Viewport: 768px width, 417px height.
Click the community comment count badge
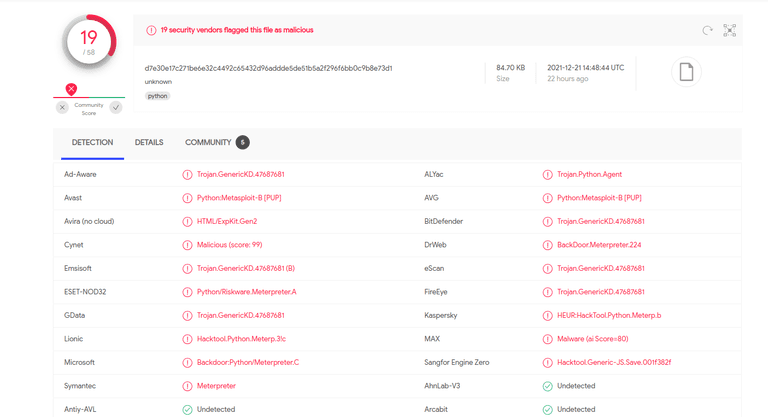pos(242,143)
